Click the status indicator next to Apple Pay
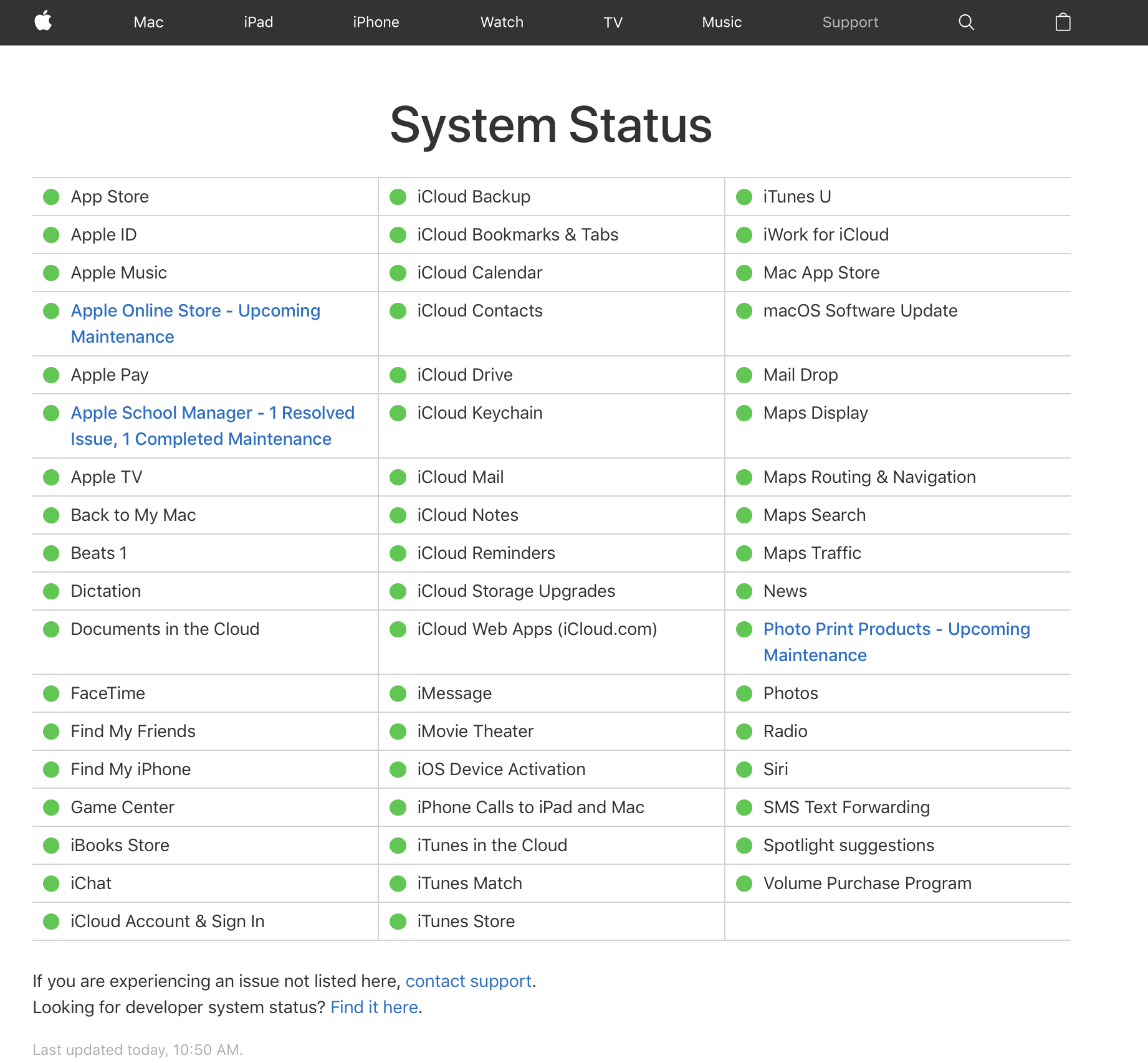 (50, 374)
